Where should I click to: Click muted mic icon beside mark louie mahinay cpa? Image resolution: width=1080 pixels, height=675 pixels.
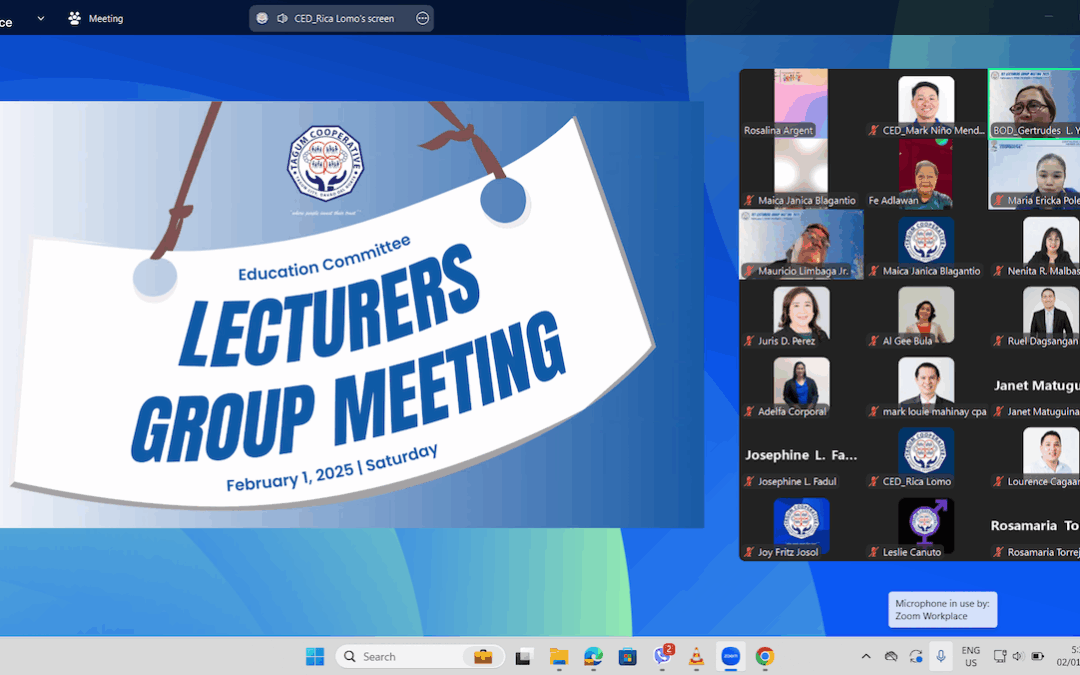[x=873, y=411]
